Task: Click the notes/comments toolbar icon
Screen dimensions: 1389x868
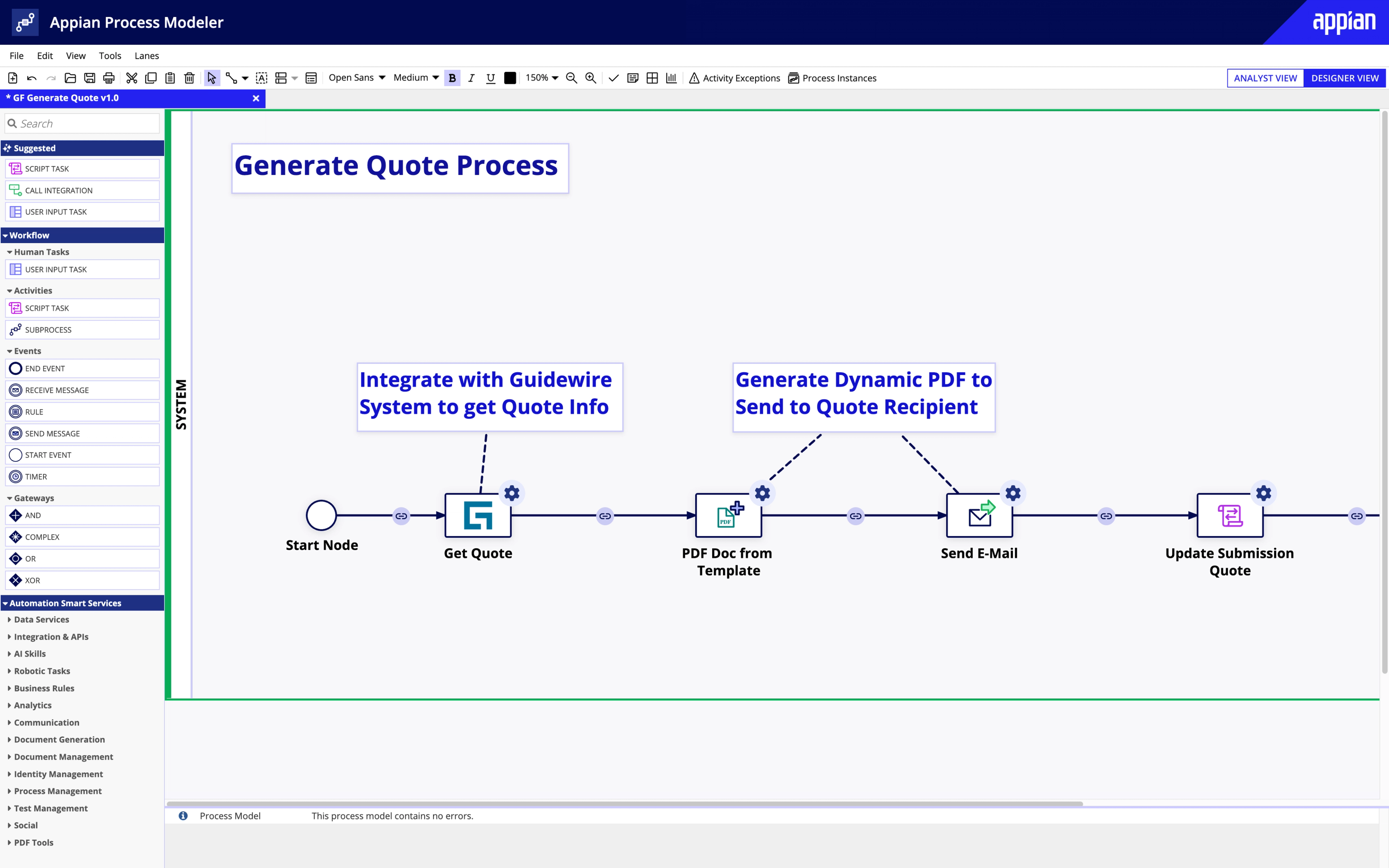Action: click(633, 78)
